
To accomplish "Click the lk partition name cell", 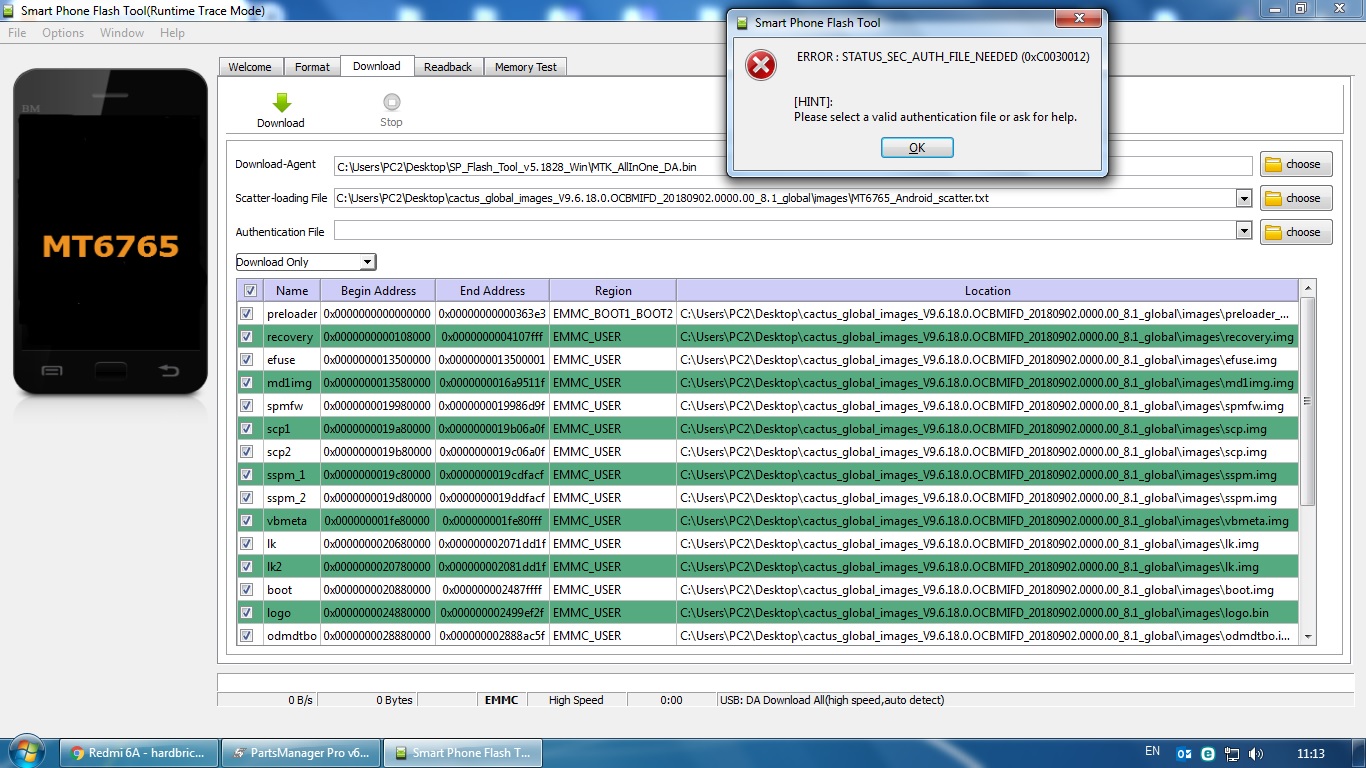I will 292,544.
